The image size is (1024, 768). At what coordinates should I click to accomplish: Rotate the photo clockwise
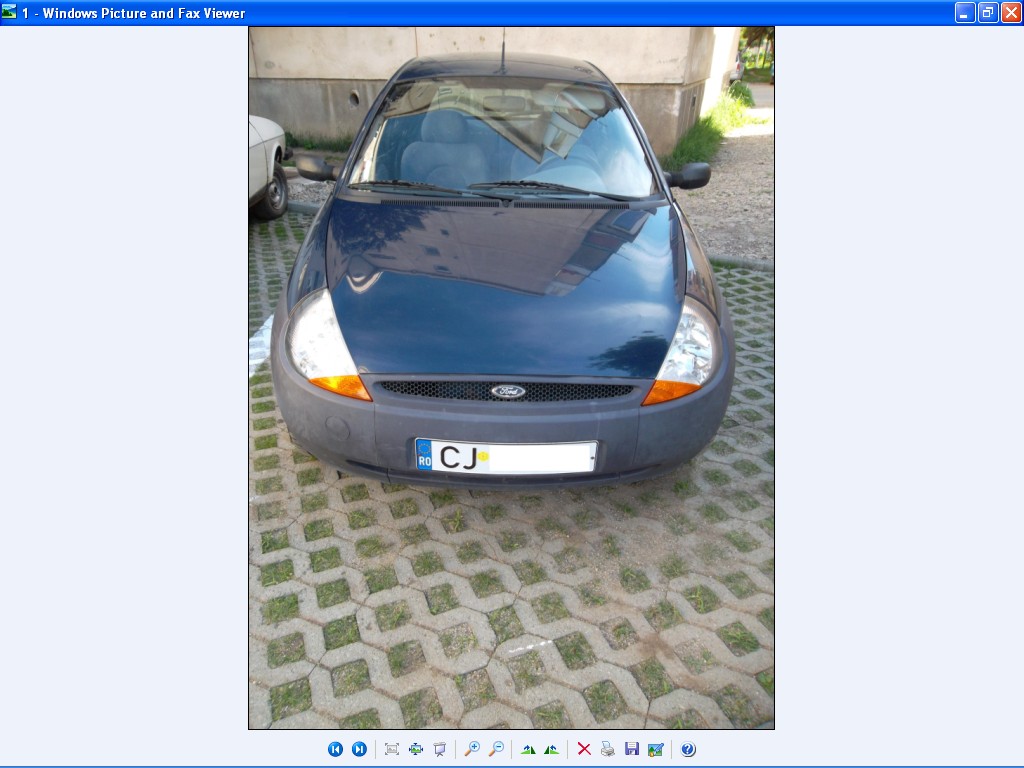tap(528, 749)
